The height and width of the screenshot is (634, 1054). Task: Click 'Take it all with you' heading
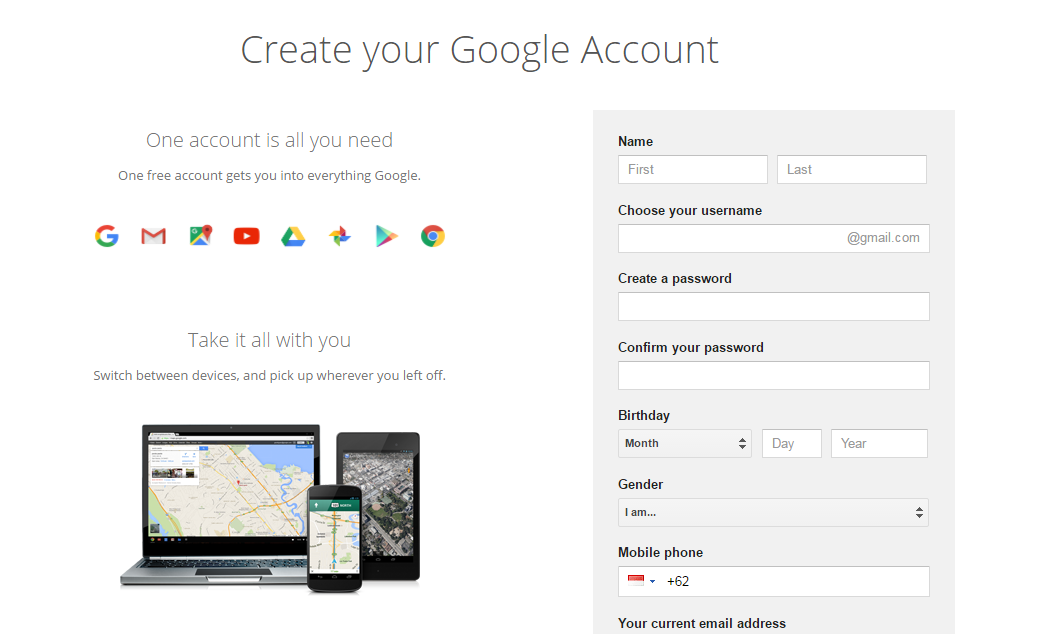(270, 340)
